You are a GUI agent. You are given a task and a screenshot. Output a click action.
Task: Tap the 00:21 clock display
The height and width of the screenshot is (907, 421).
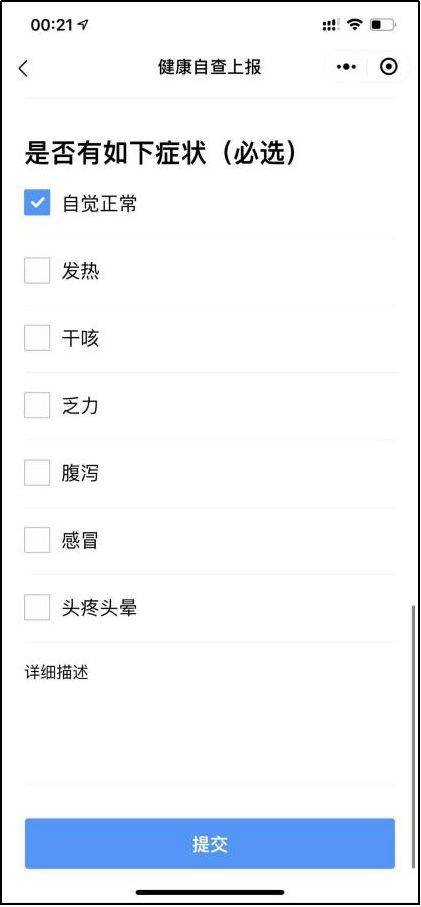coord(51,25)
